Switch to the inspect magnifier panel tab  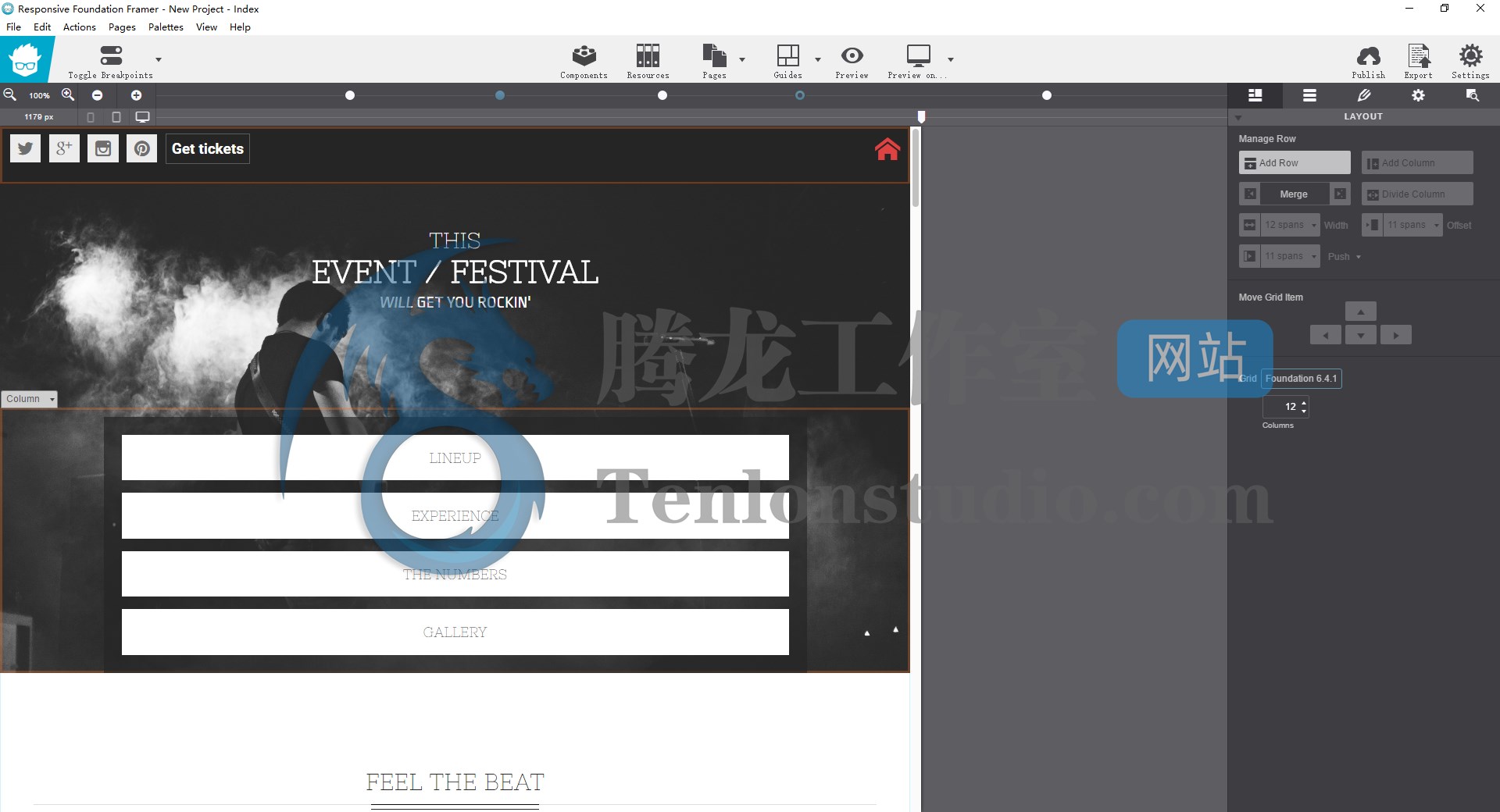click(x=1472, y=95)
